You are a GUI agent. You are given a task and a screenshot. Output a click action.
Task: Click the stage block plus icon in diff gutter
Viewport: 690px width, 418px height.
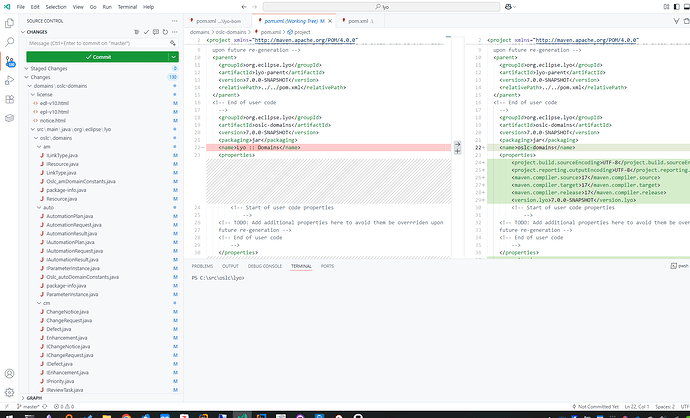tap(458, 151)
